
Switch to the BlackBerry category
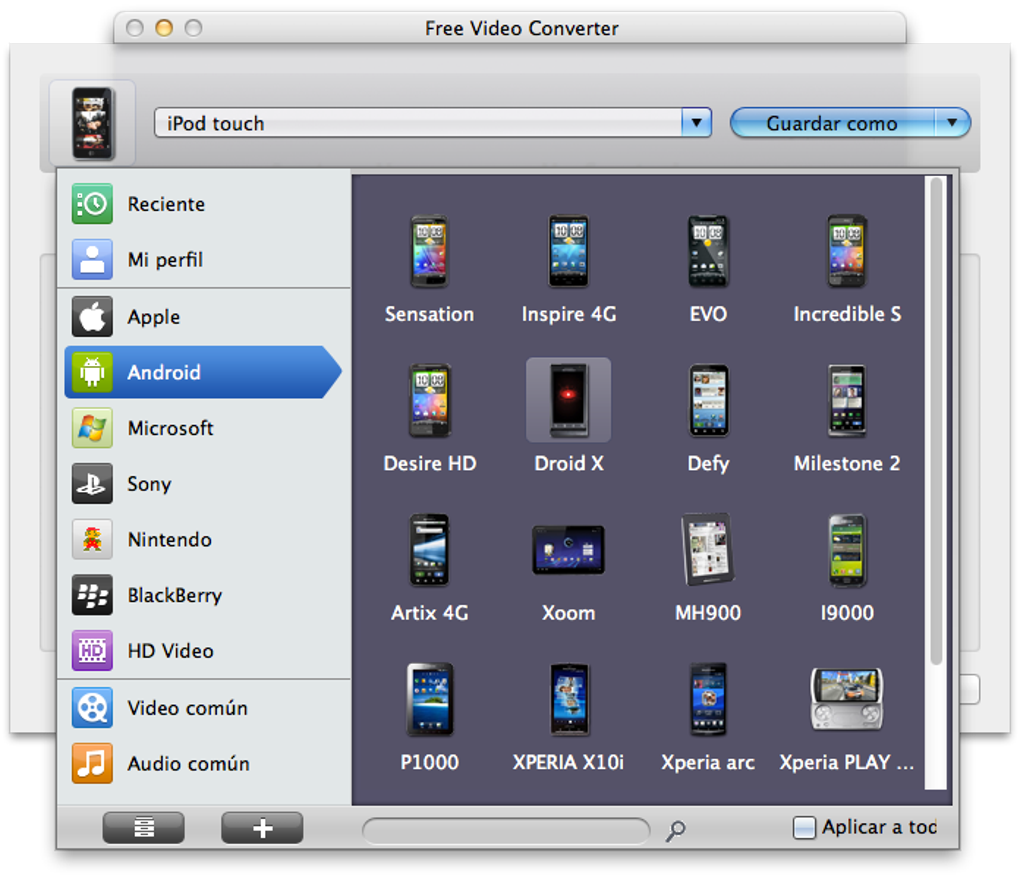(204, 595)
